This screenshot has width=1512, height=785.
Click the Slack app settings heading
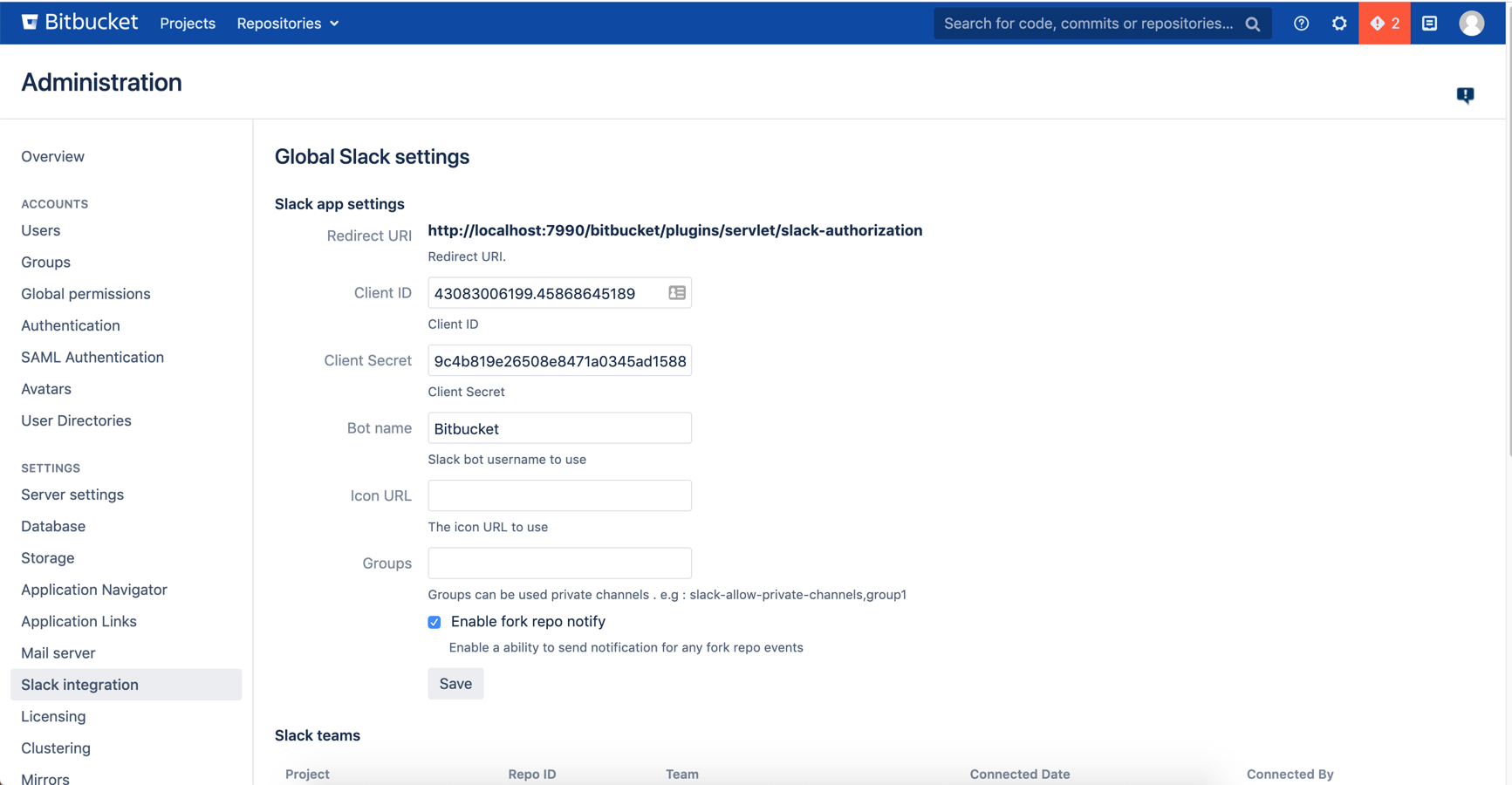(x=339, y=204)
